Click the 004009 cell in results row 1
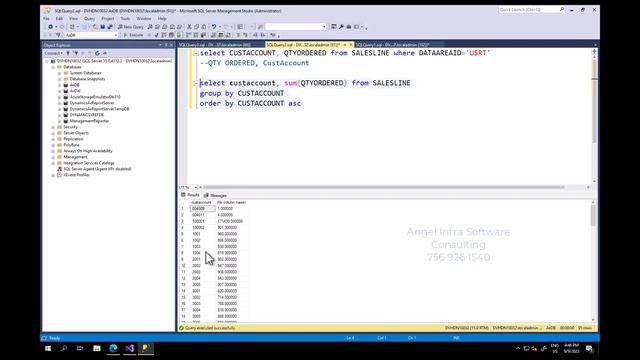The image size is (640, 360). click(x=202, y=209)
